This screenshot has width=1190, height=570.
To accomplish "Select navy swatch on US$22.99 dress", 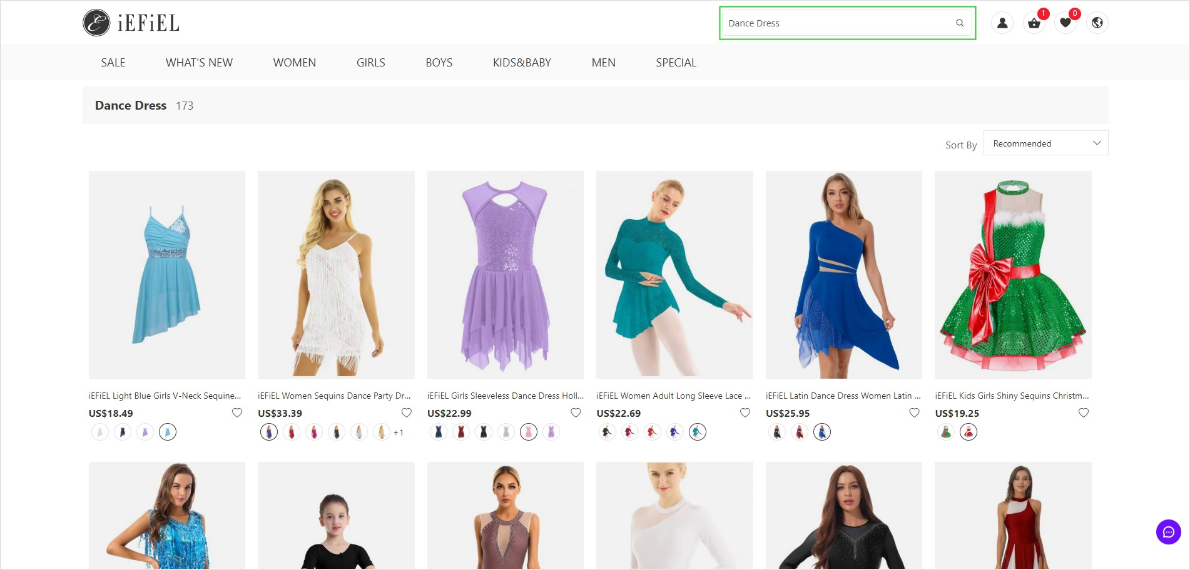I will coord(438,432).
